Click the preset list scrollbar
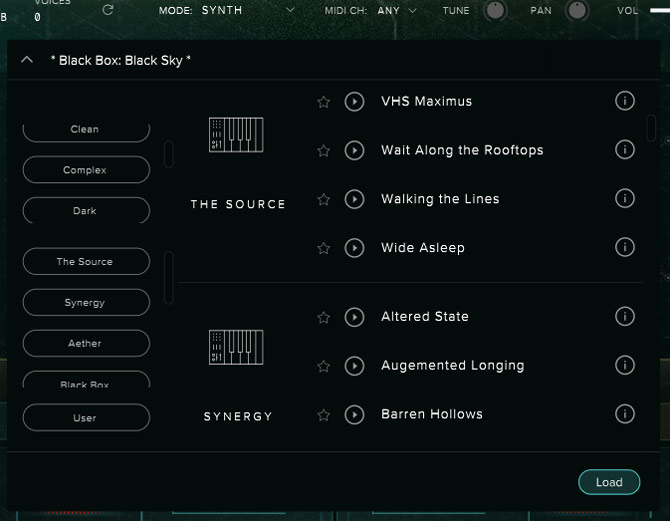This screenshot has height=521, width=670. click(651, 127)
